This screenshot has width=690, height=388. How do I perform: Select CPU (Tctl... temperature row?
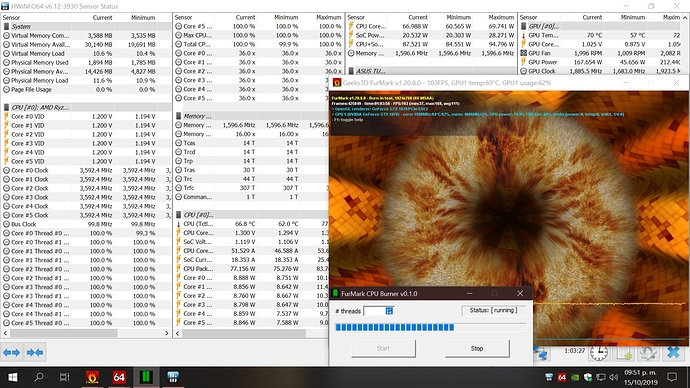tap(251, 224)
